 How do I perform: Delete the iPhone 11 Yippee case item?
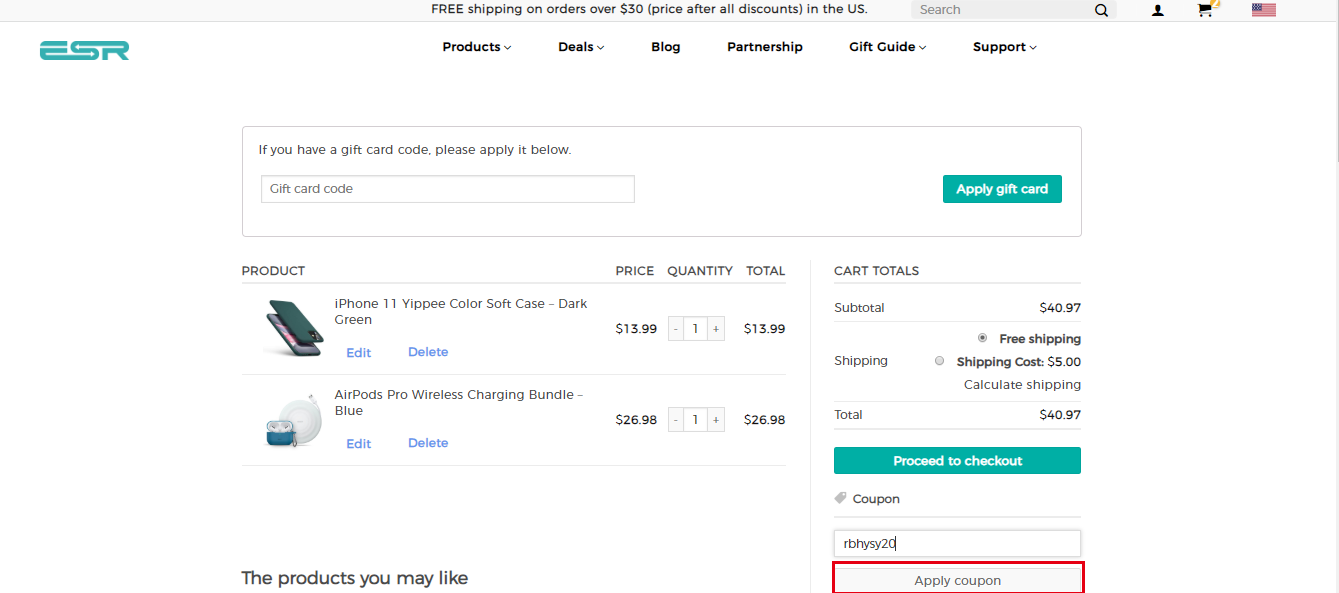click(x=428, y=352)
